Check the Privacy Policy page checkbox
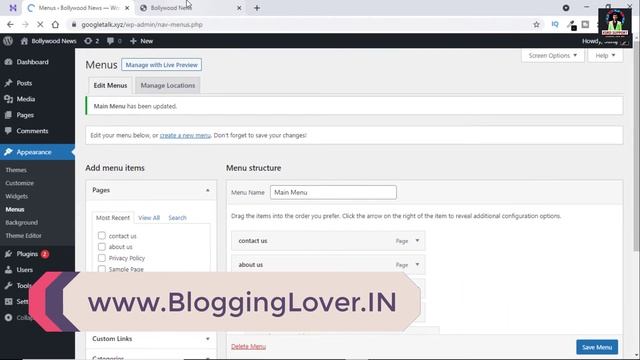 pos(102,258)
